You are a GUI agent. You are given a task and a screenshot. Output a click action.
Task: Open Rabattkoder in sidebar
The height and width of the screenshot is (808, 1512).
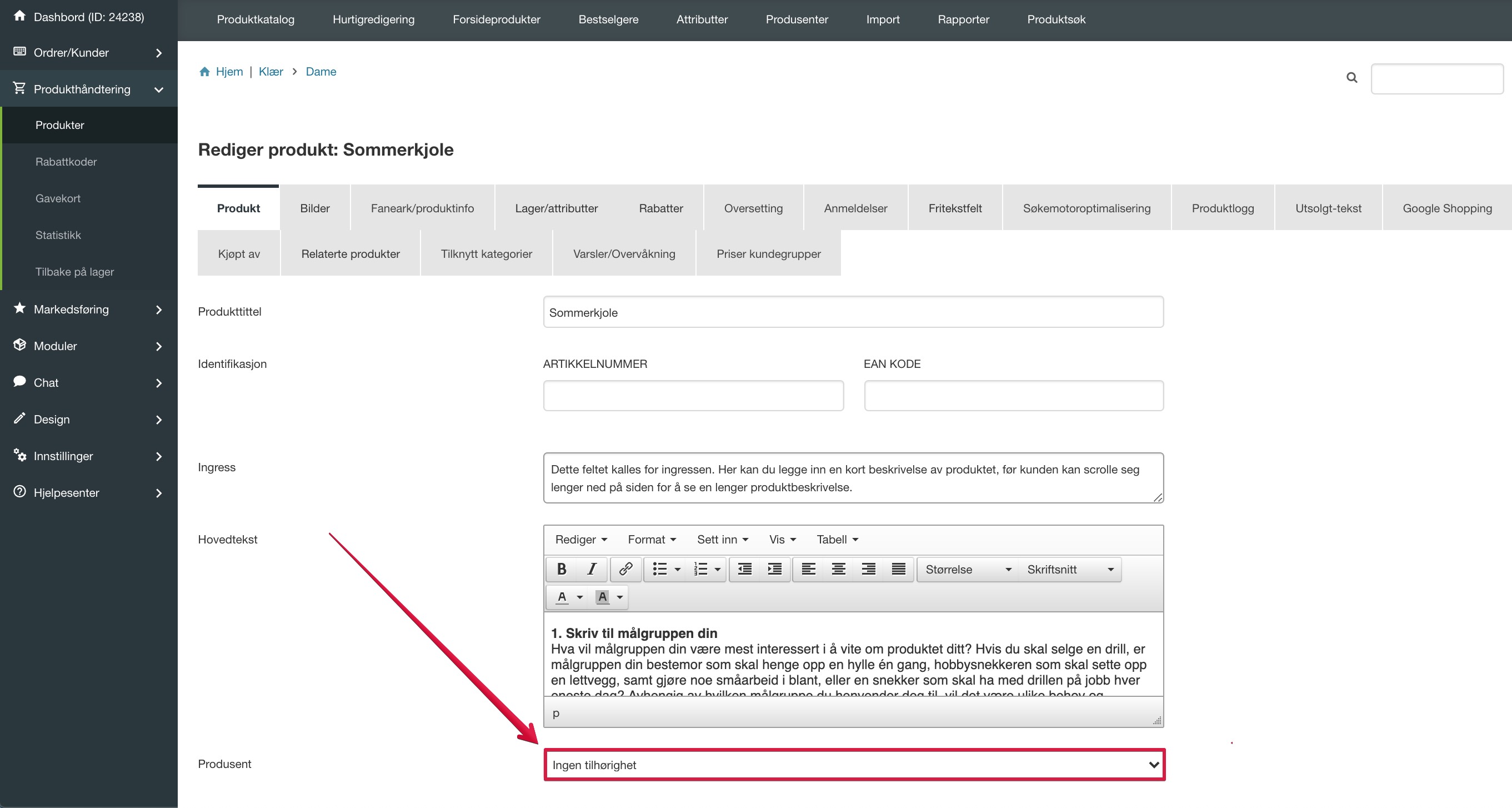point(66,162)
